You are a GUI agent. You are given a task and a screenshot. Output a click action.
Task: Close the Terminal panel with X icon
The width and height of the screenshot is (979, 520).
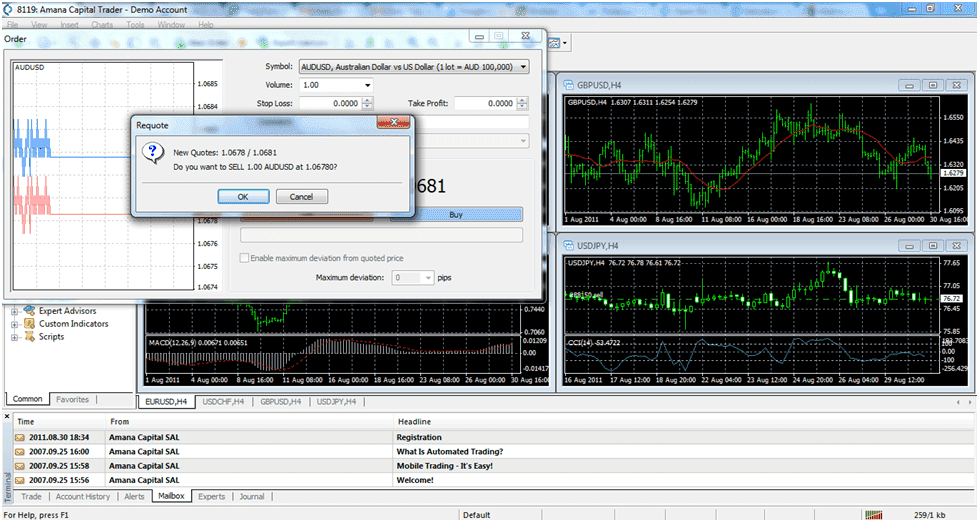click(6, 414)
